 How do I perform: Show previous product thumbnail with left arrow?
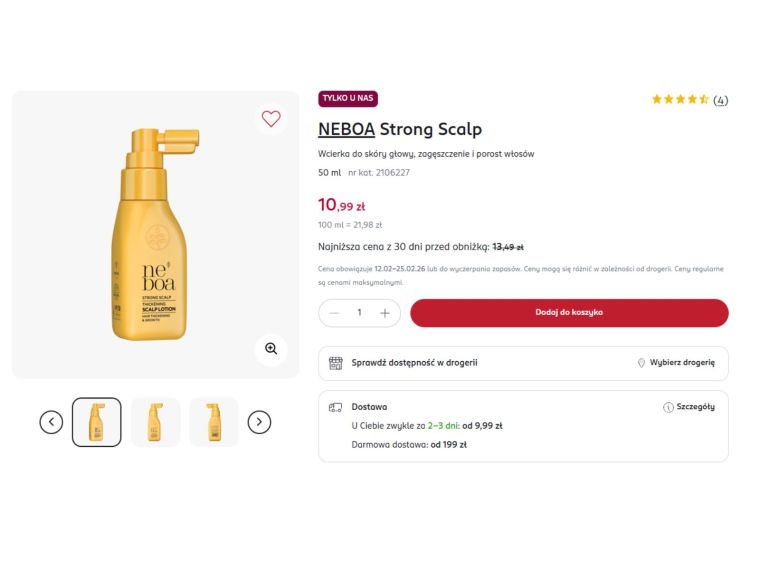click(x=51, y=422)
